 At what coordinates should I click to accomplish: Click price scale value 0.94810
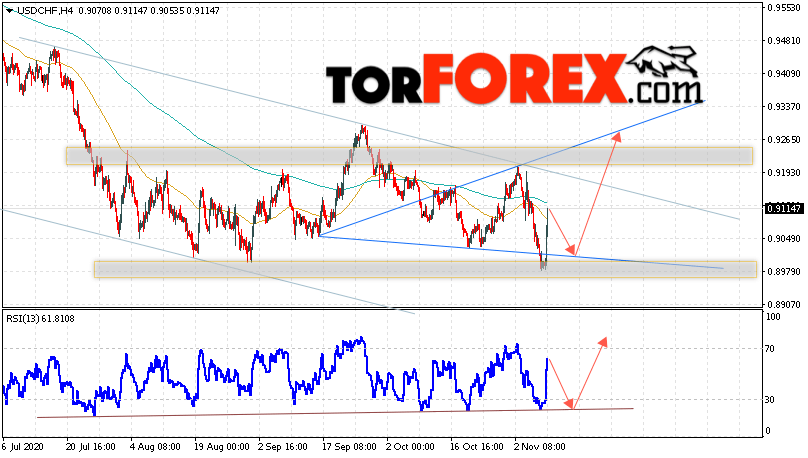(784, 41)
